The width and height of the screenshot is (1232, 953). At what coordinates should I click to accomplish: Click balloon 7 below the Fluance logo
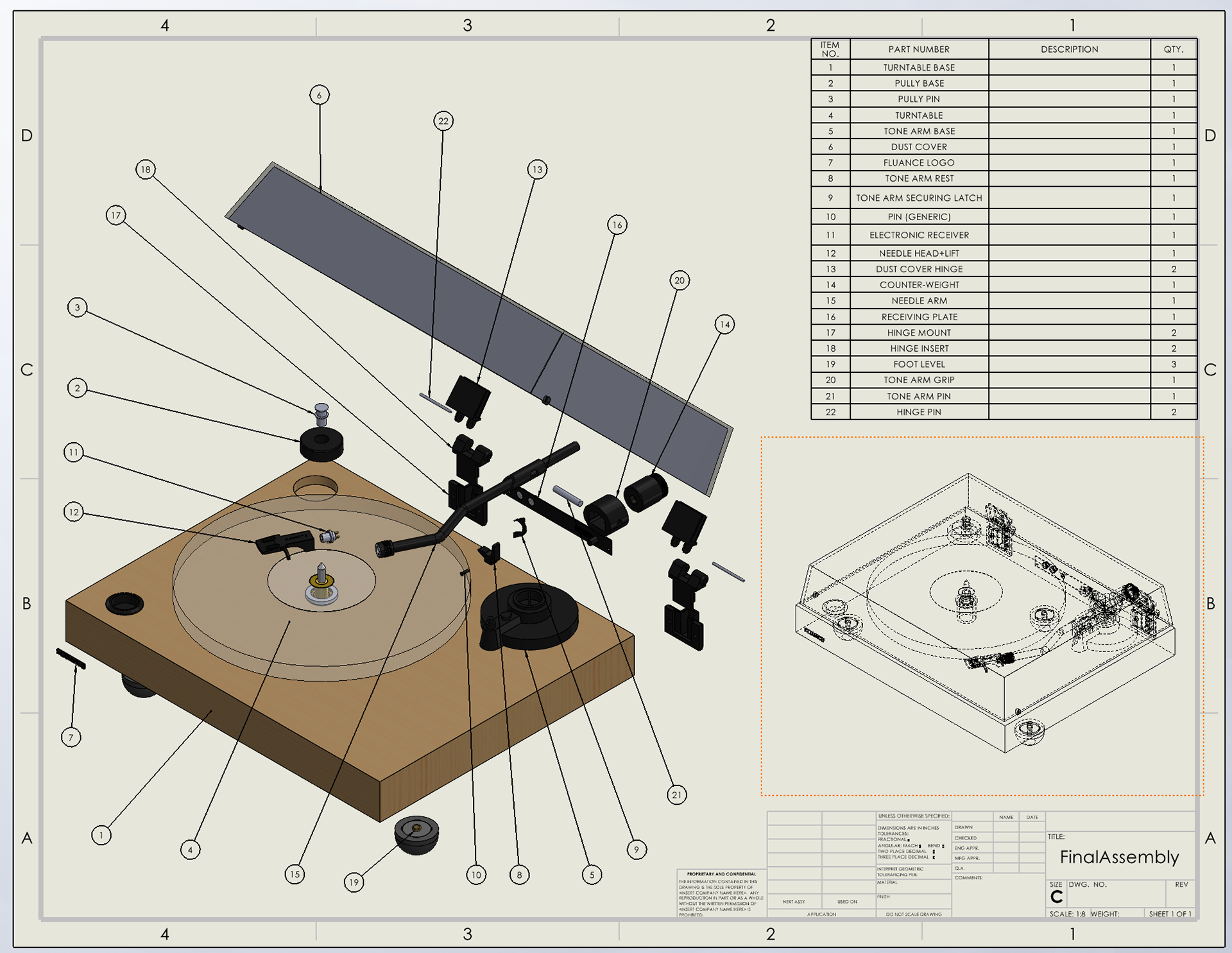(71, 737)
